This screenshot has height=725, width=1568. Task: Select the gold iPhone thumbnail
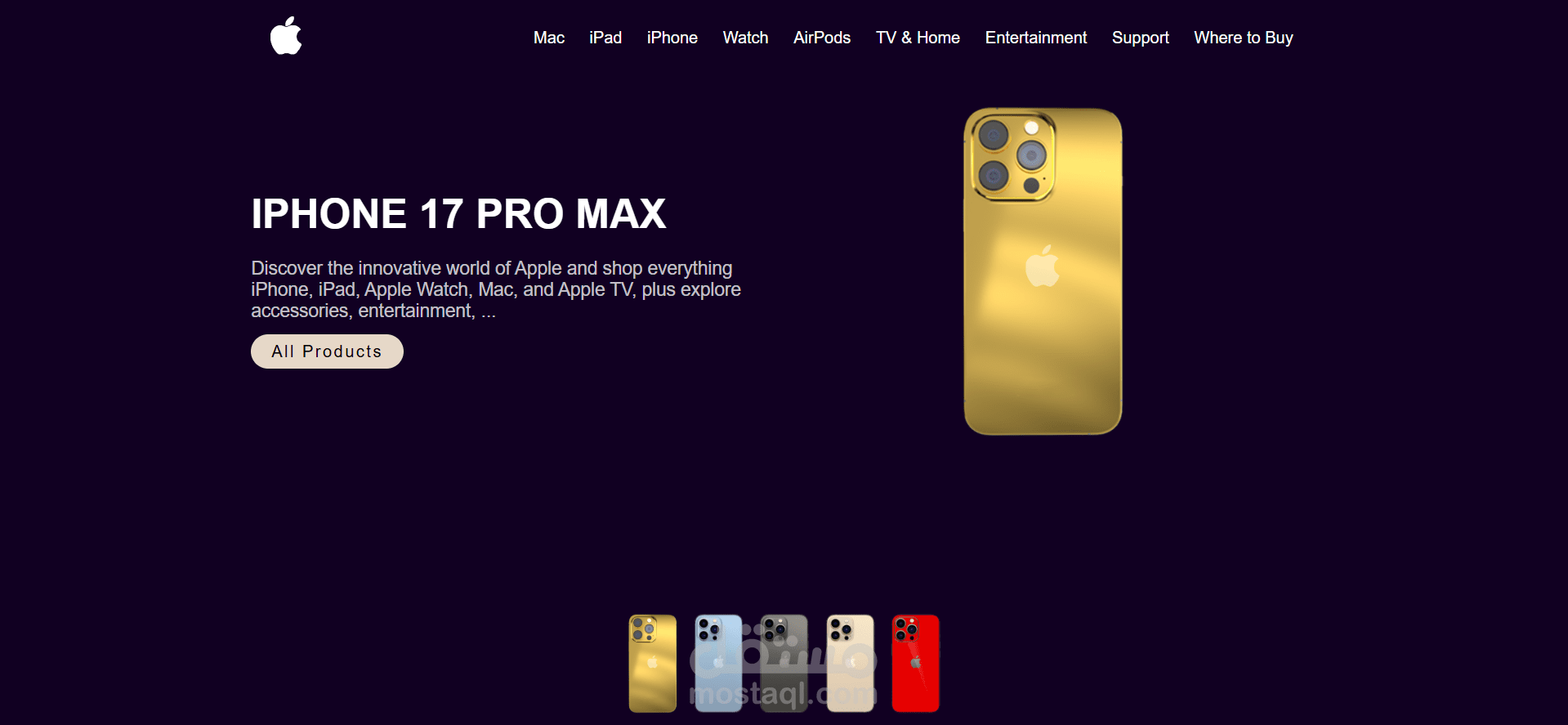click(x=652, y=664)
